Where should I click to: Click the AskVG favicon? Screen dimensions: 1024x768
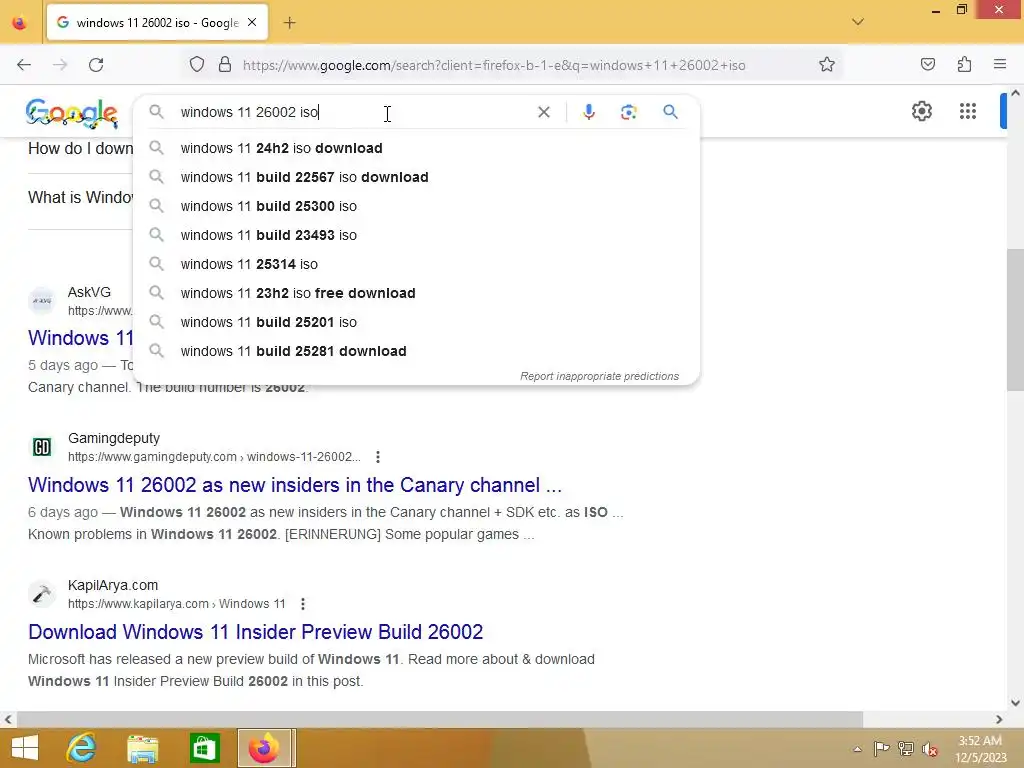tap(42, 301)
